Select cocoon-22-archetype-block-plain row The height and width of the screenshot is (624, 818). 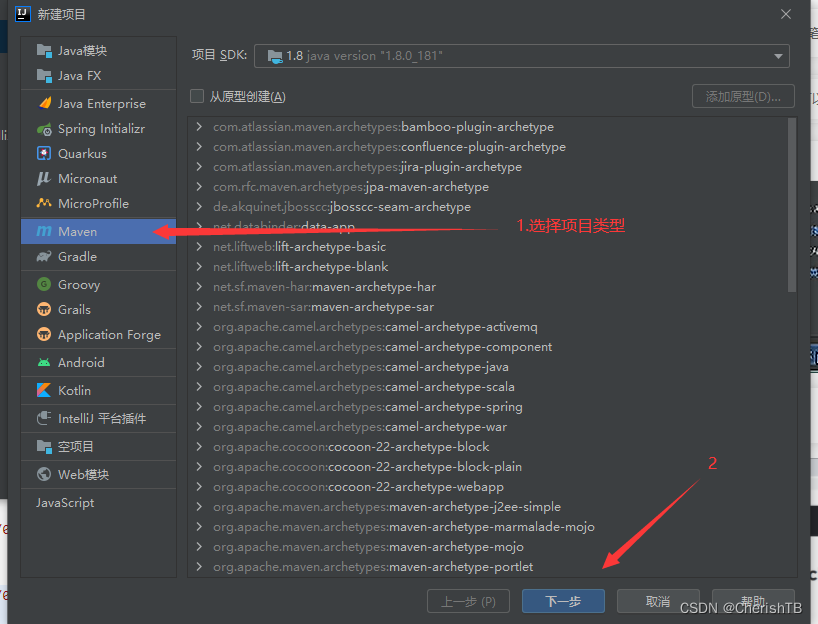point(488,466)
